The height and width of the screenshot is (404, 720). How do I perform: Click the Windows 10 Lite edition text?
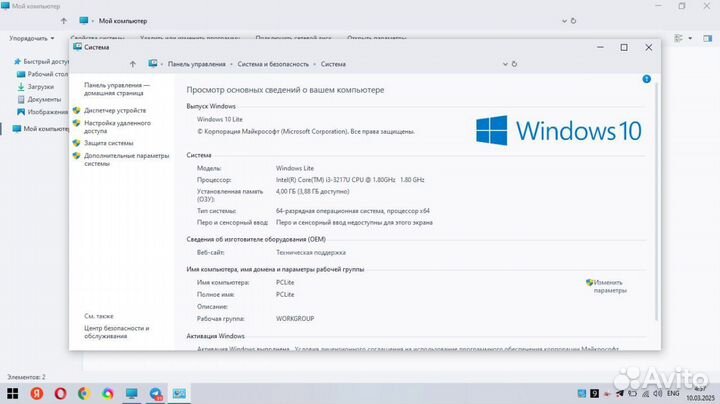coord(219,119)
